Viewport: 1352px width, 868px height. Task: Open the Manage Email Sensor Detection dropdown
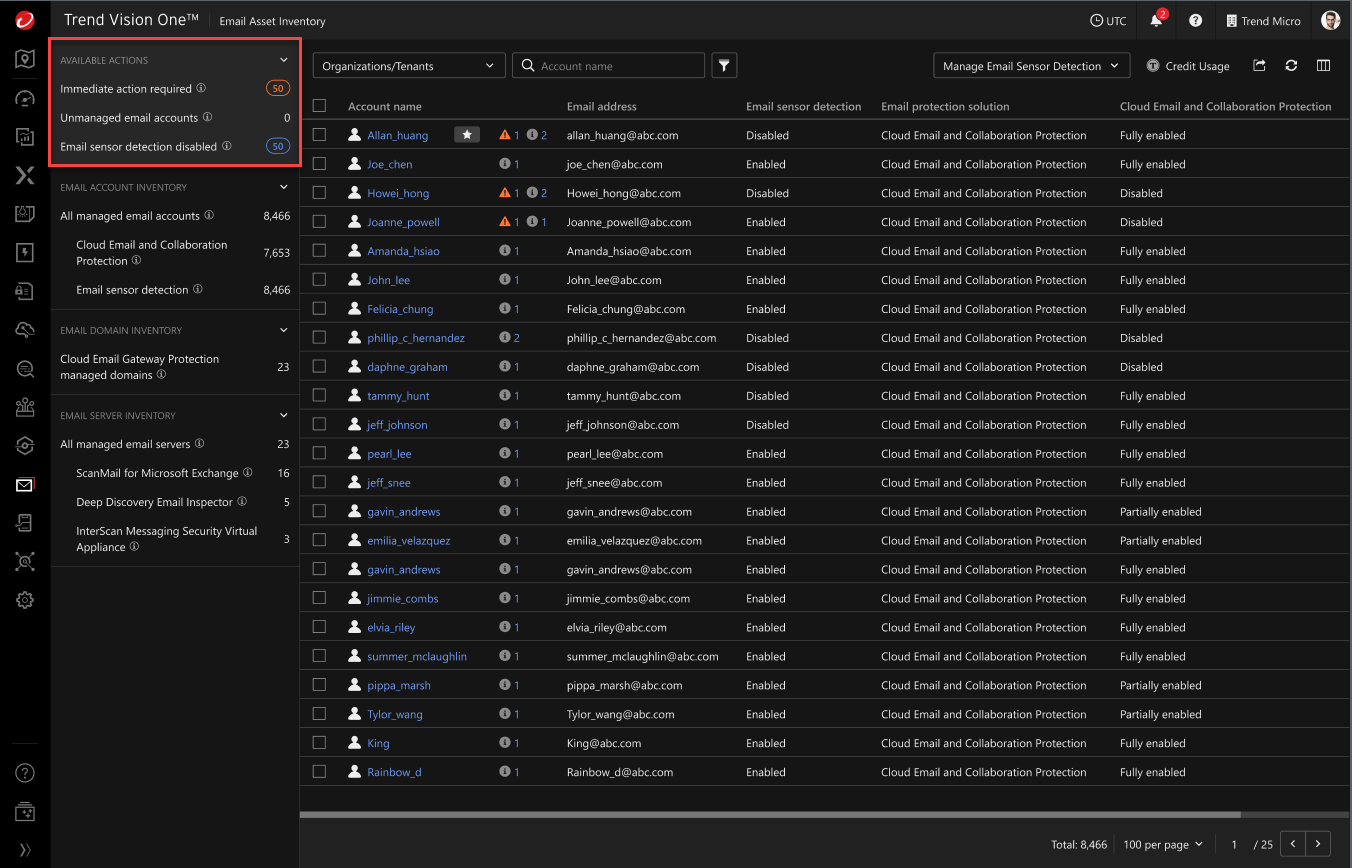click(1031, 65)
